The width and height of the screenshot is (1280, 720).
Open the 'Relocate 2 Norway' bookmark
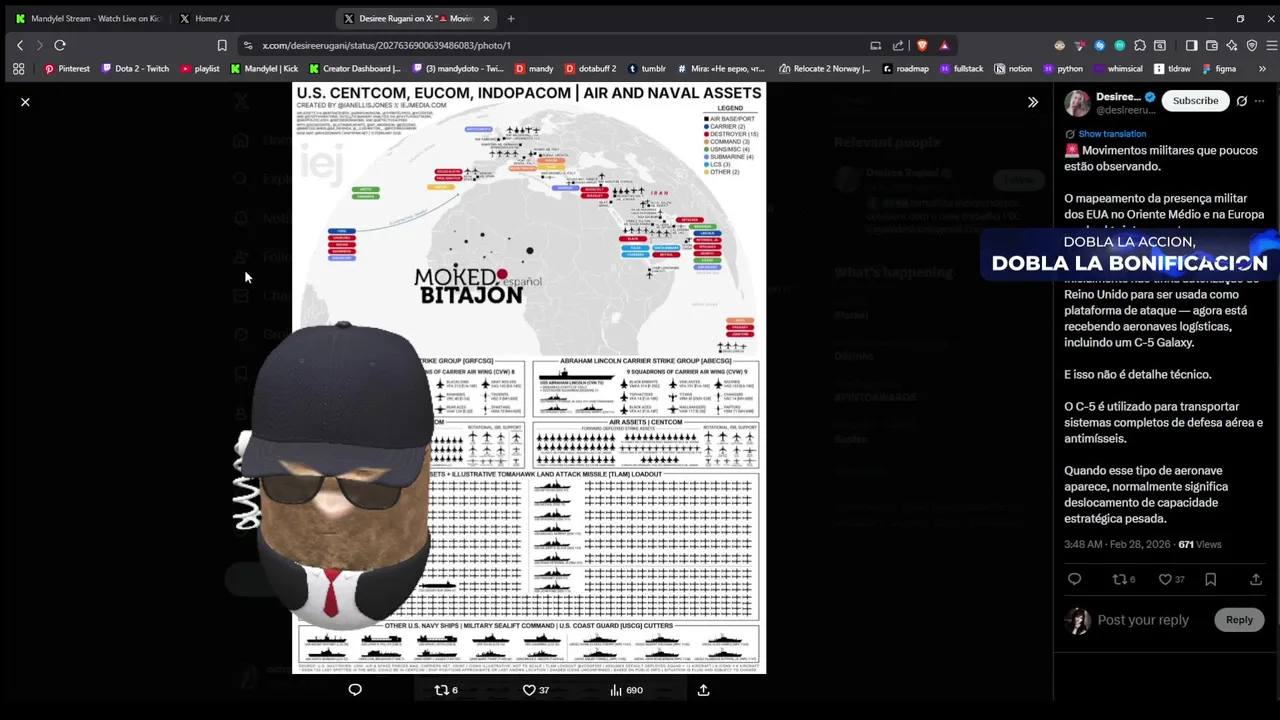point(825,69)
